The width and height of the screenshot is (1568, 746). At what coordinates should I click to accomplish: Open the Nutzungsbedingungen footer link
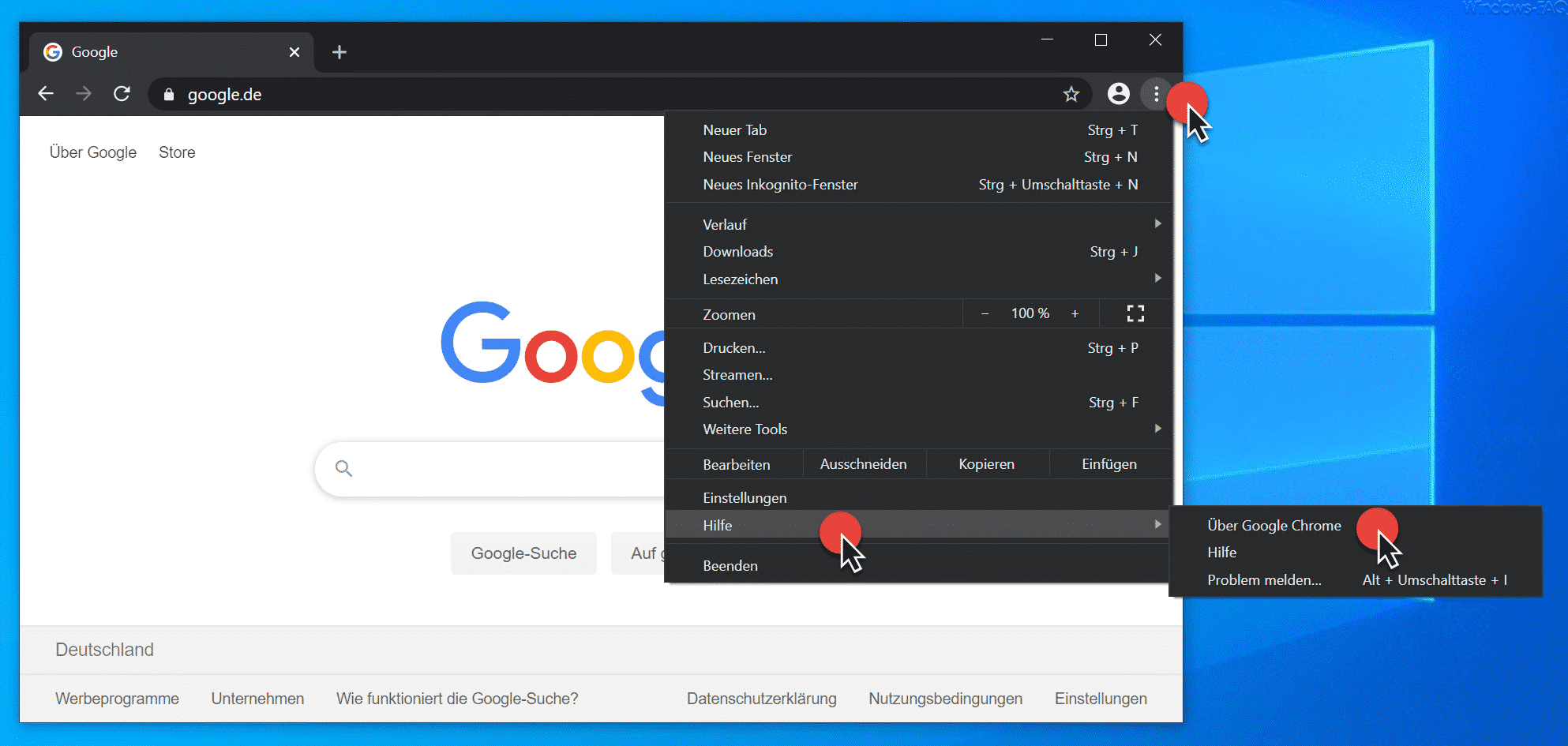click(x=945, y=699)
